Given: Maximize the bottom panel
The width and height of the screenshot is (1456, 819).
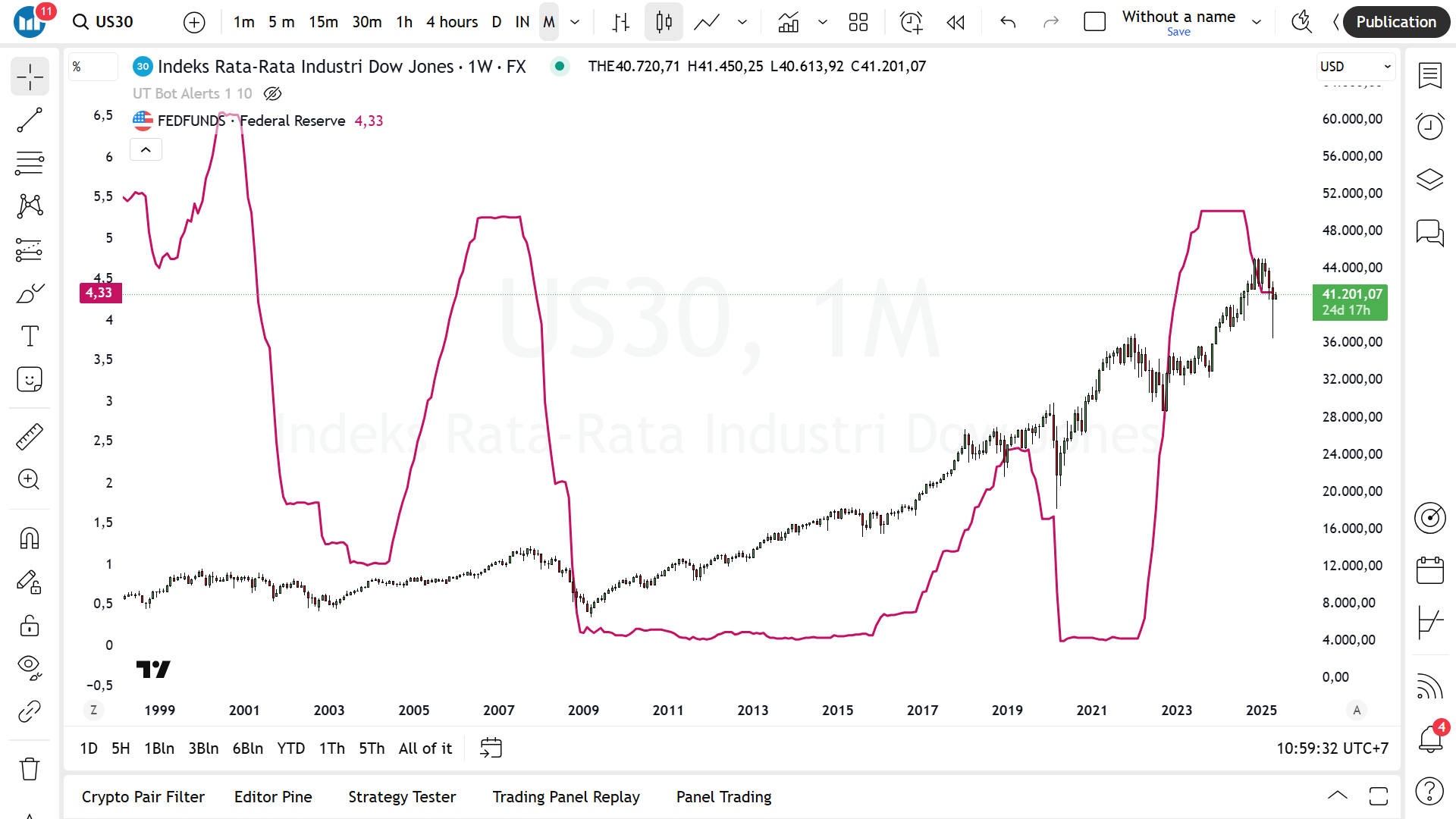Looking at the screenshot, I should 1378,795.
